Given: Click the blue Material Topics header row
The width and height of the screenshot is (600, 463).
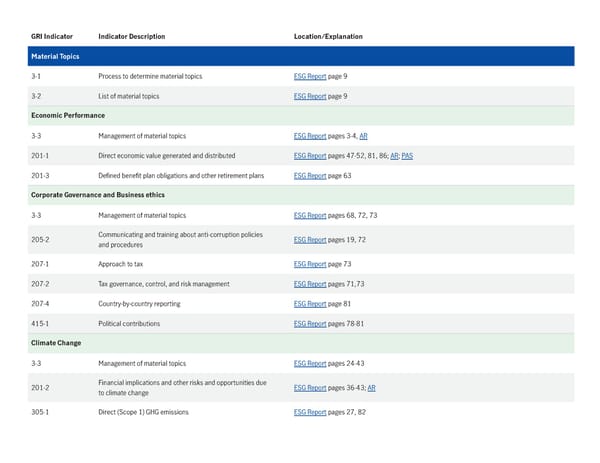Looking at the screenshot, I should coord(300,56).
